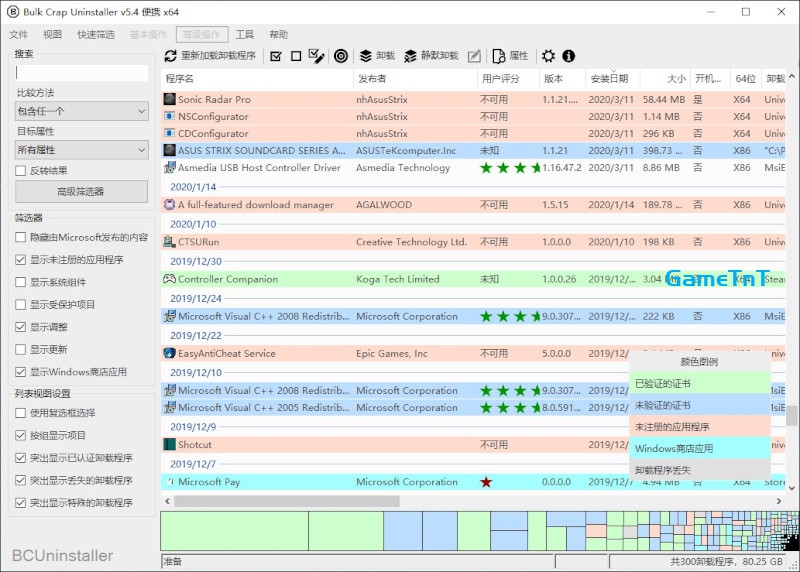Click the scroll right arrow of list
The image size is (800, 572).
(779, 501)
